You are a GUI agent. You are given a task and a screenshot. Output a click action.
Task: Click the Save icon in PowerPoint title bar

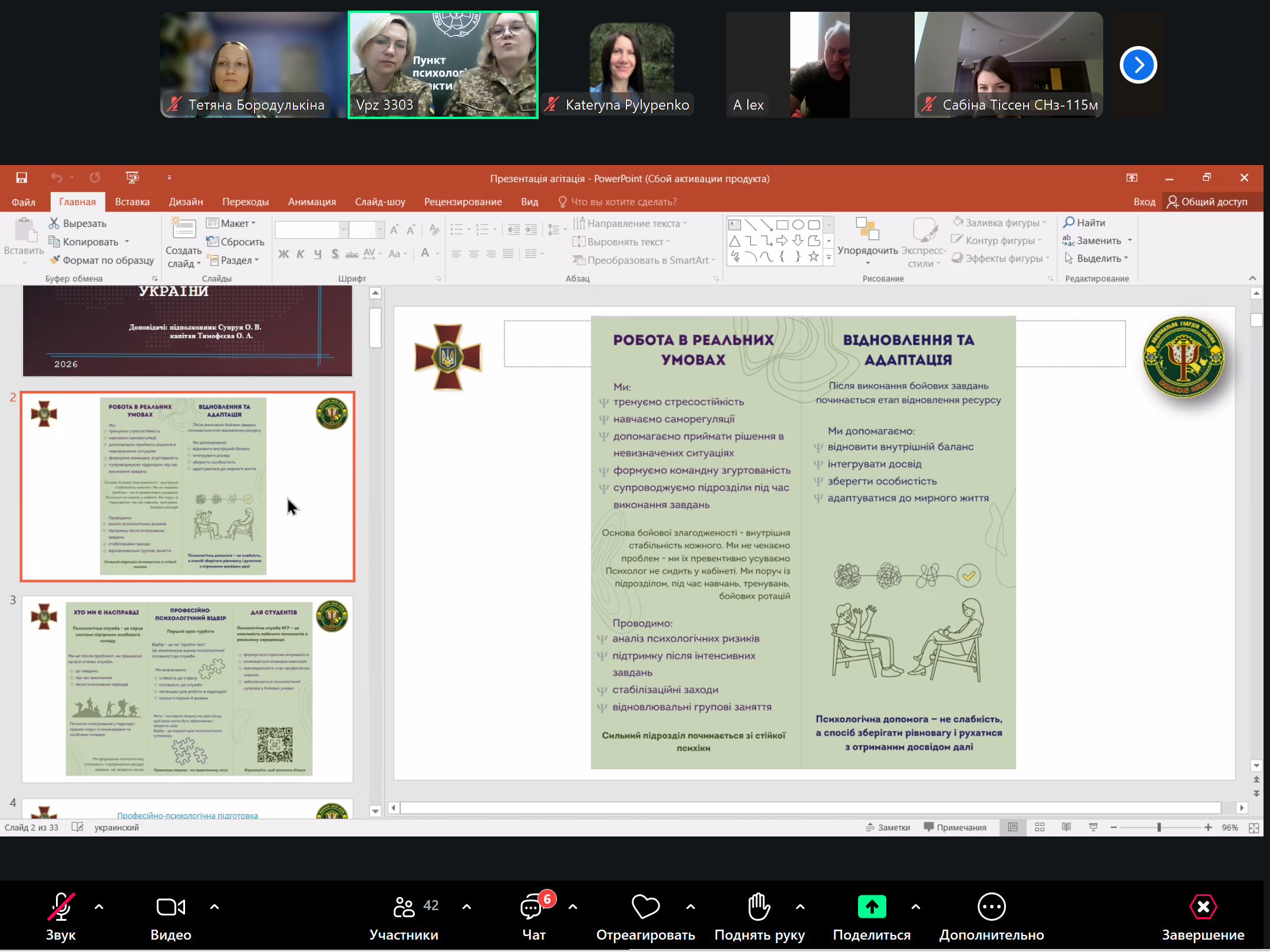click(22, 178)
